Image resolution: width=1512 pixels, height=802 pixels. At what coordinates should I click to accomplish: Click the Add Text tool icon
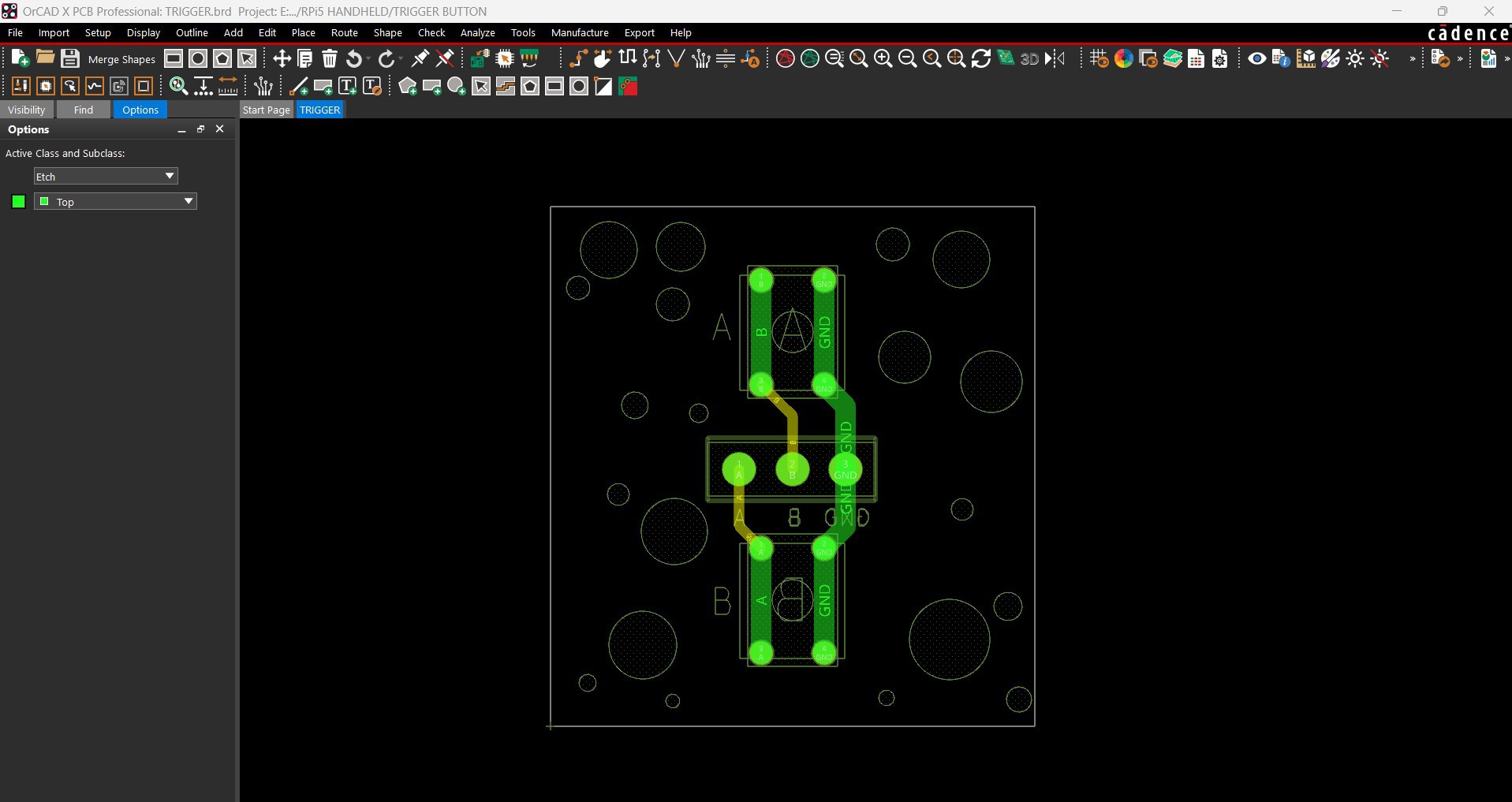[347, 87]
